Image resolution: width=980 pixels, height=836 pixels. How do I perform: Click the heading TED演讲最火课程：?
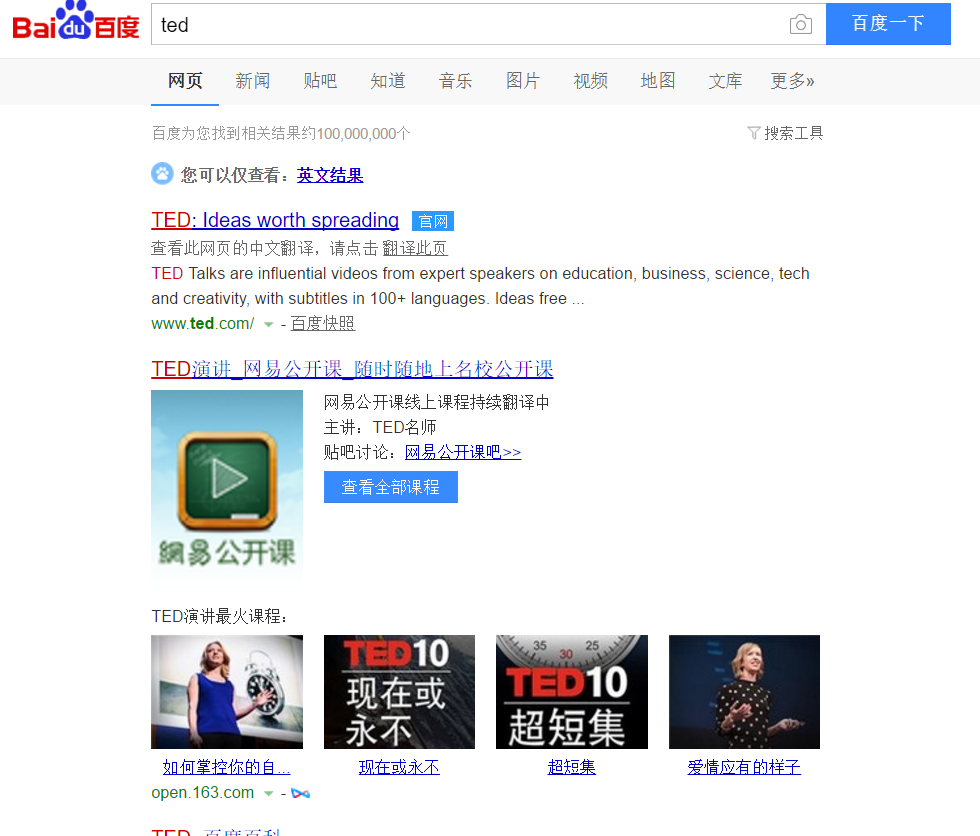219,617
